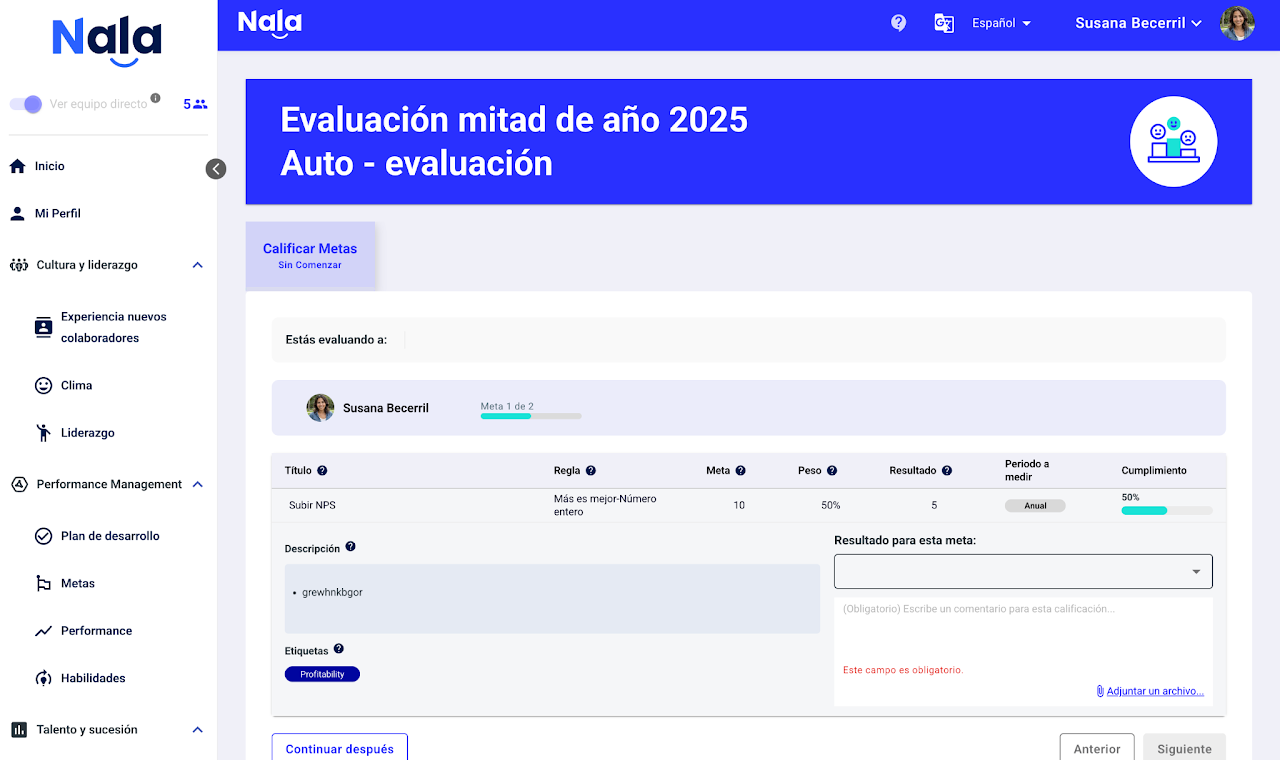Open the Metas sidebar item
Viewport: 1280px width, 760px height.
tap(78, 583)
